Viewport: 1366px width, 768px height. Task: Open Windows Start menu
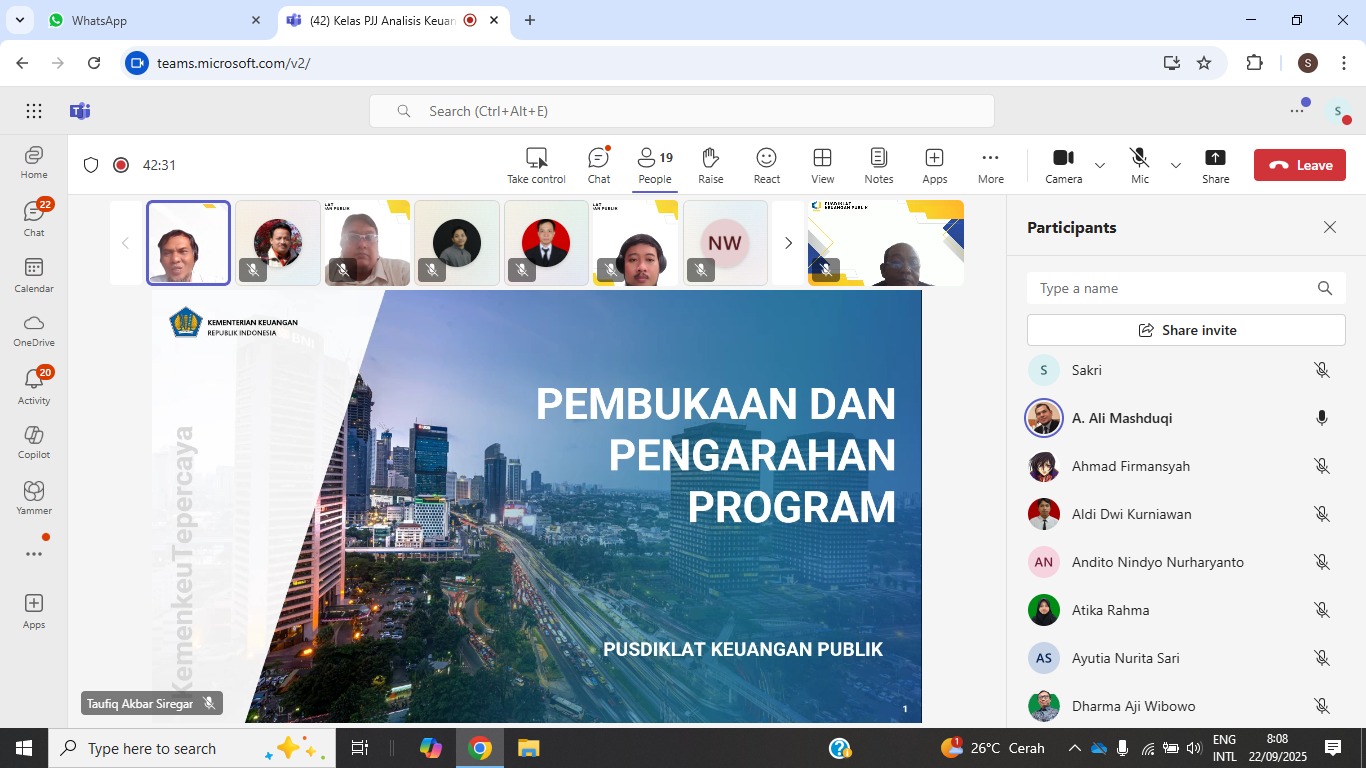[x=24, y=748]
